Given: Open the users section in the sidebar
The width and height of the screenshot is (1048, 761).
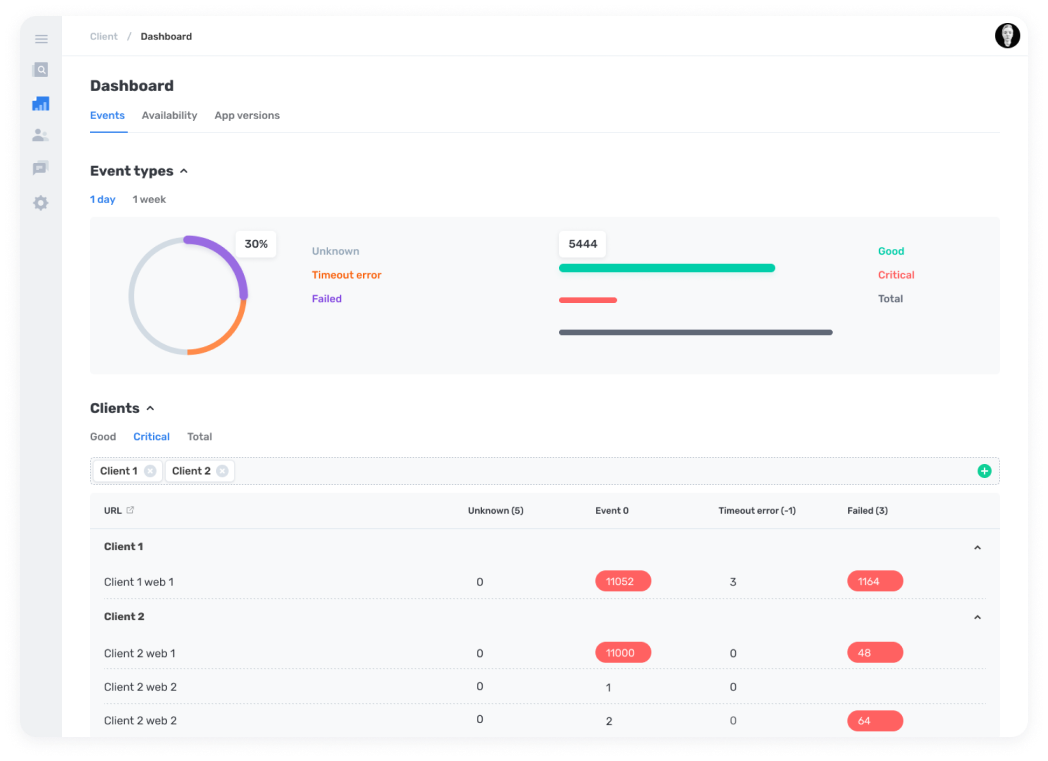Looking at the screenshot, I should [x=41, y=135].
